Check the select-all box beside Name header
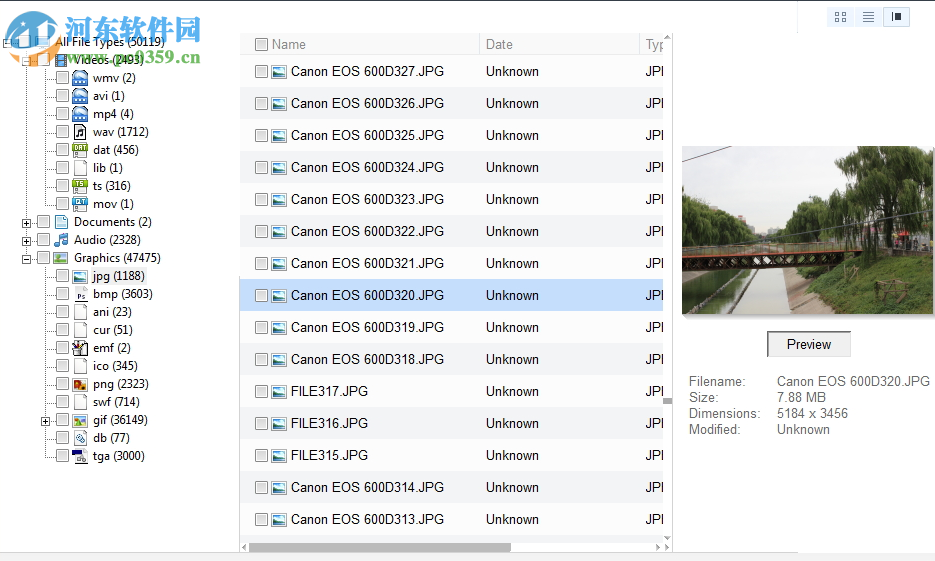The image size is (935, 561). [x=261, y=44]
